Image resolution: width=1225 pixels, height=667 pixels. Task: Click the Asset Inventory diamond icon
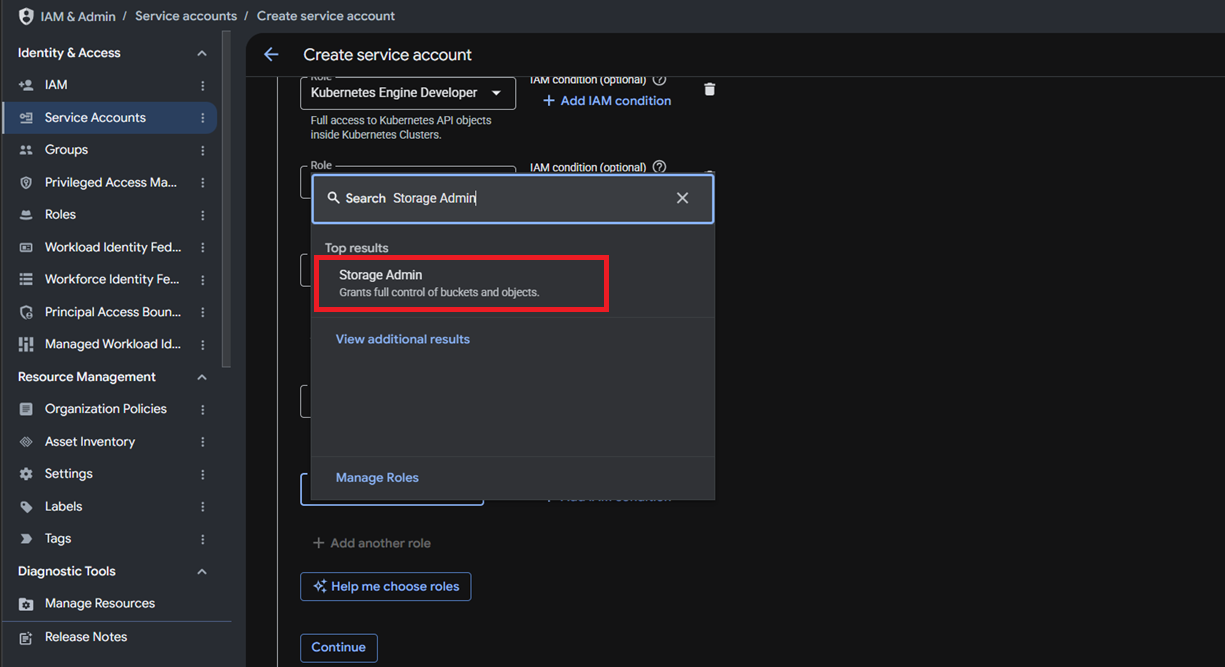26,442
